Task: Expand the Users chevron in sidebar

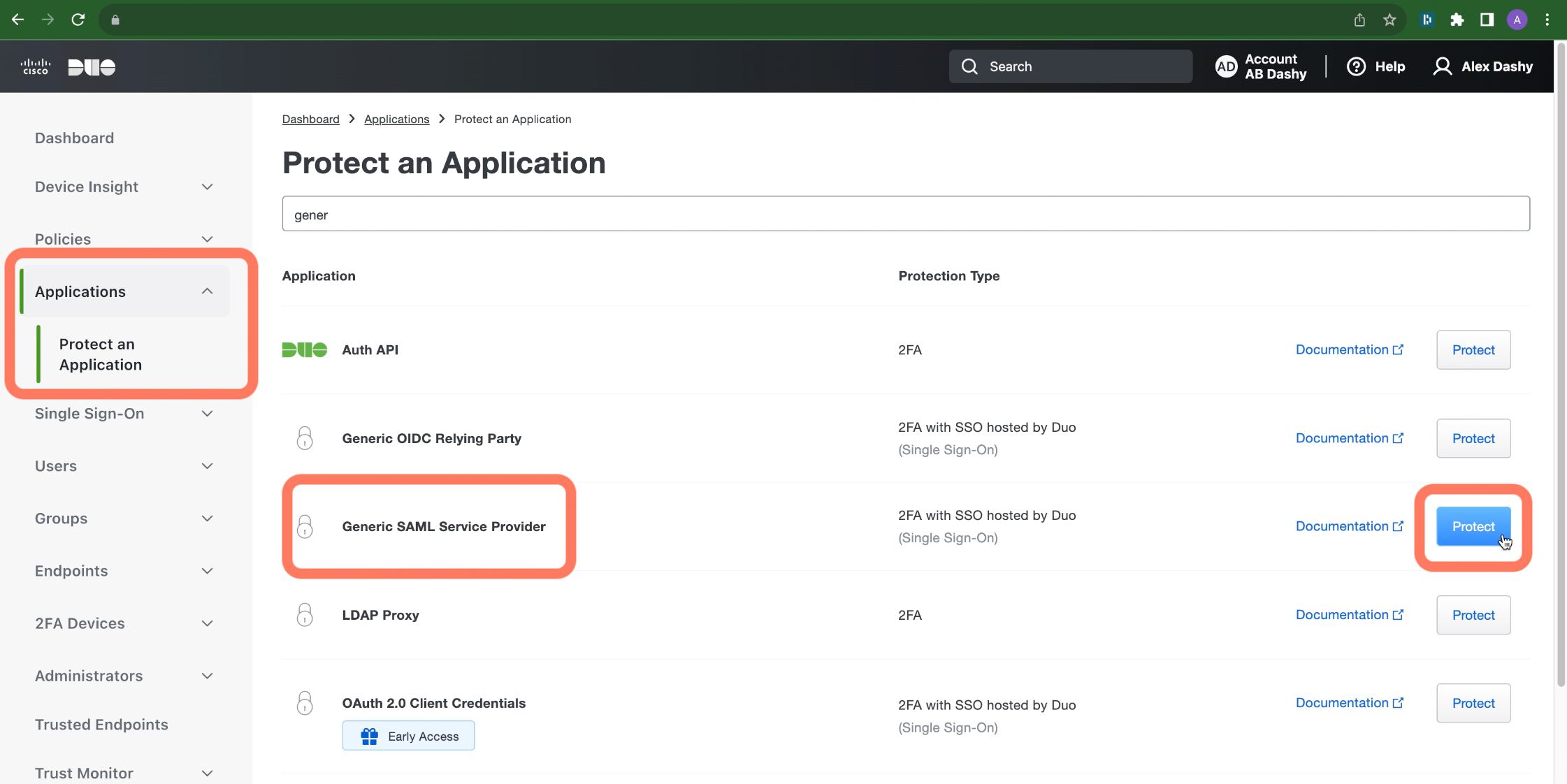Action: (207, 466)
